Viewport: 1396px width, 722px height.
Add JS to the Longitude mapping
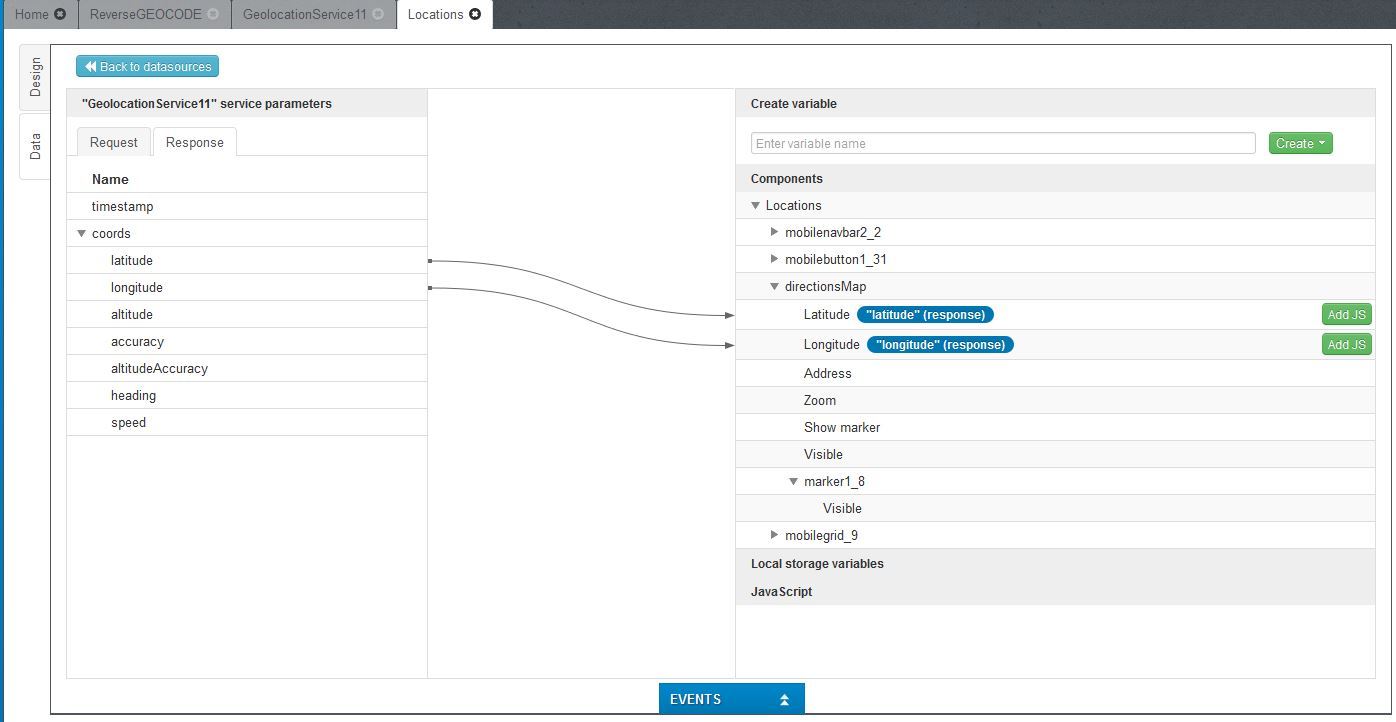pos(1346,345)
